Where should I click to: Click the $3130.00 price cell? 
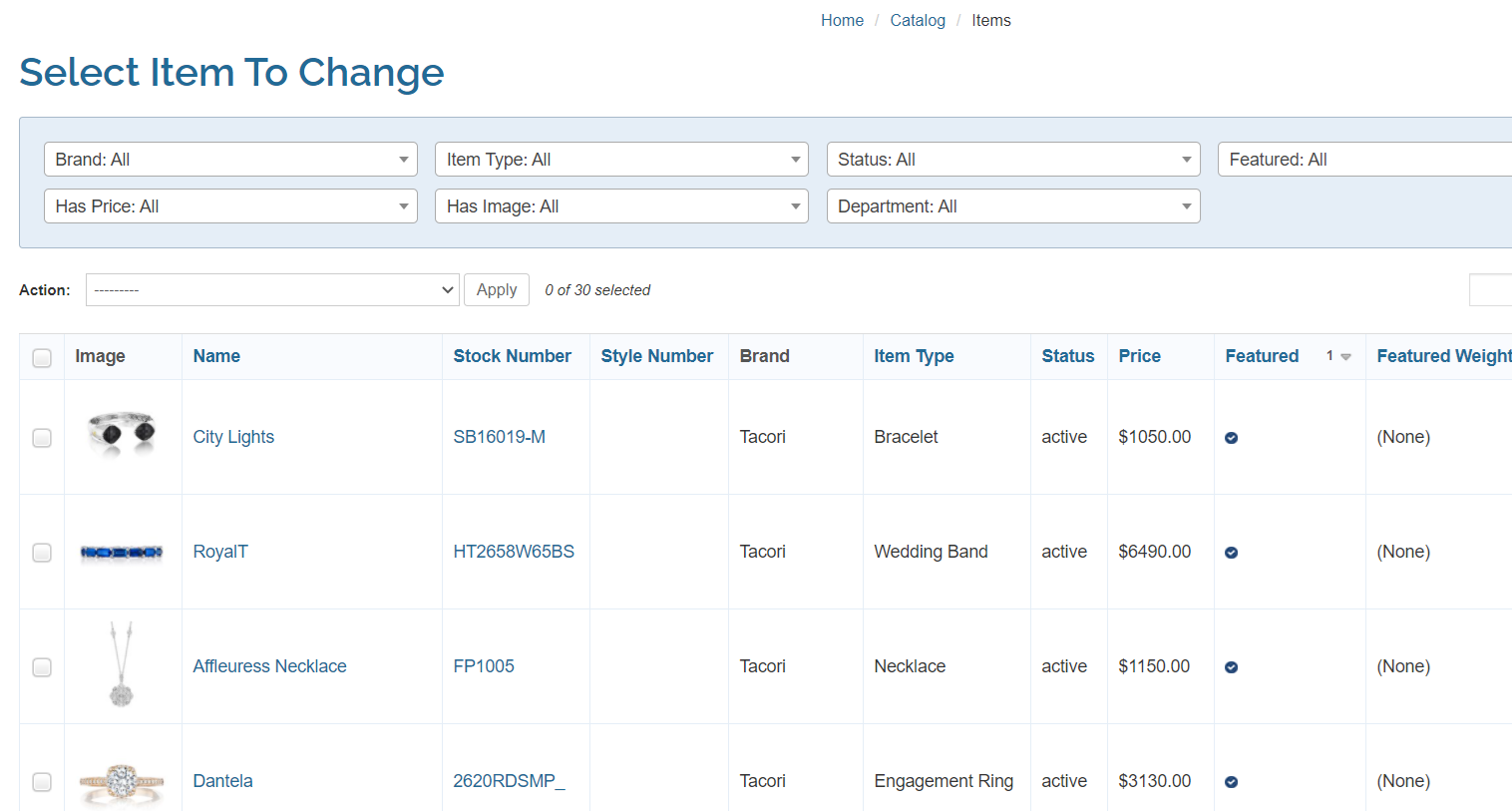[1155, 781]
